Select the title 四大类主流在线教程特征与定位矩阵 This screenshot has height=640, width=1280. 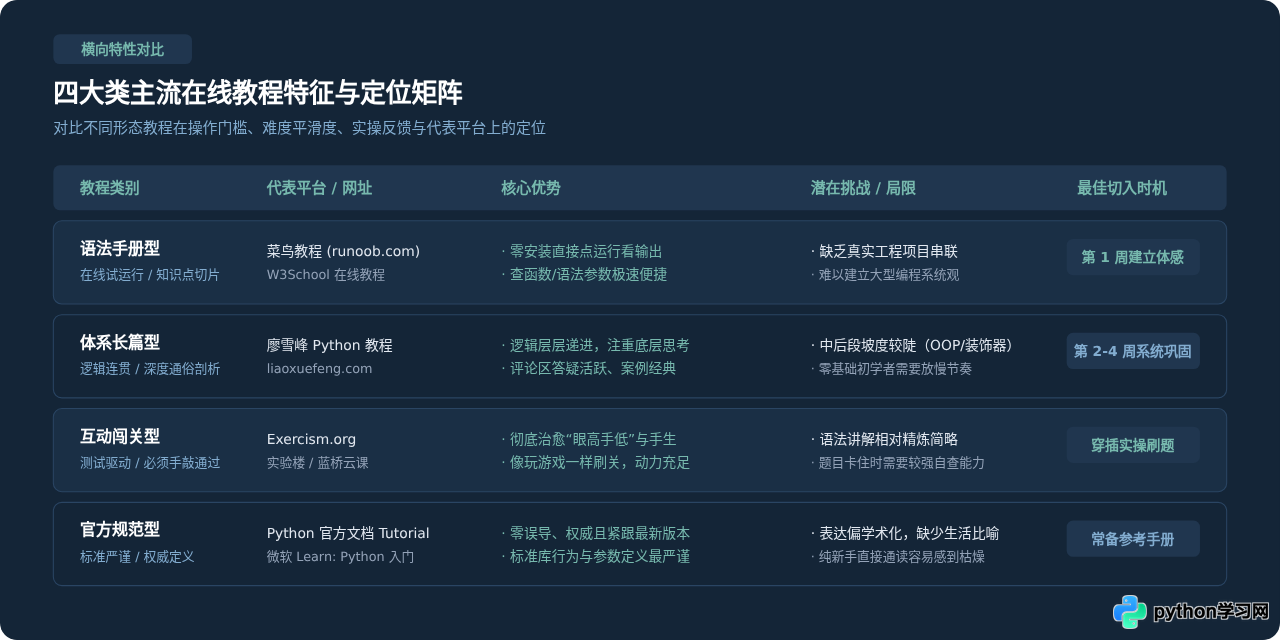[258, 93]
